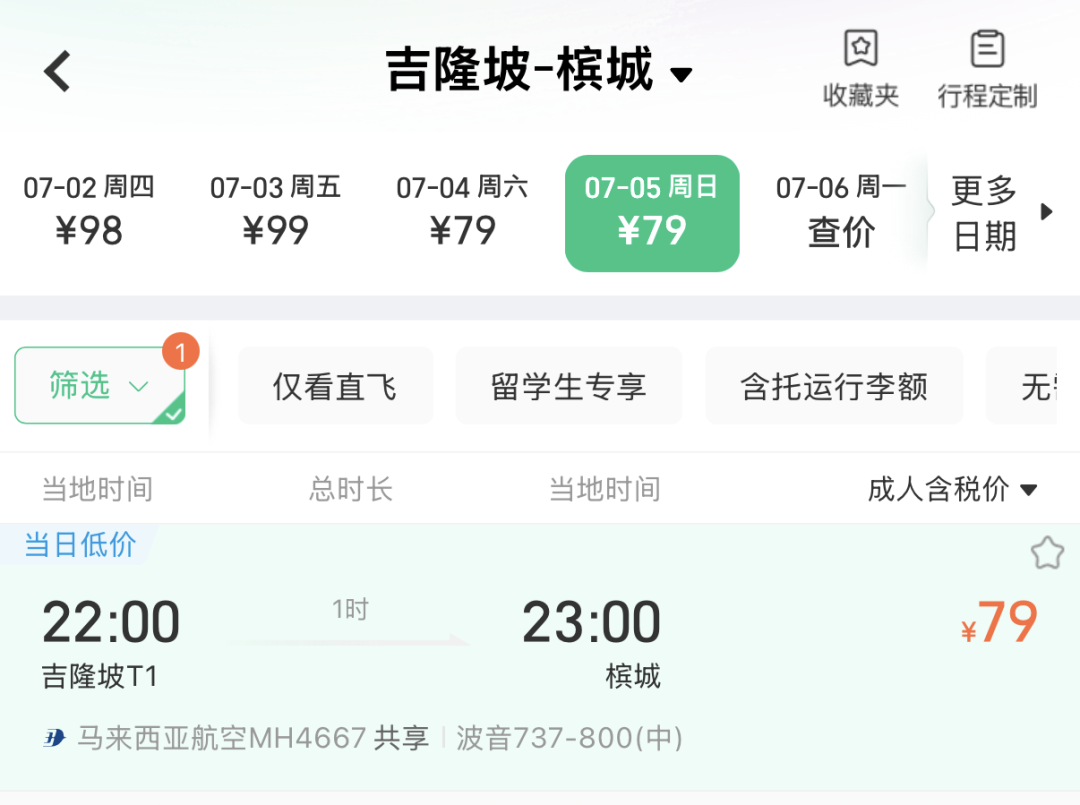Switch to 07-04 周六 date tab

click(x=462, y=212)
